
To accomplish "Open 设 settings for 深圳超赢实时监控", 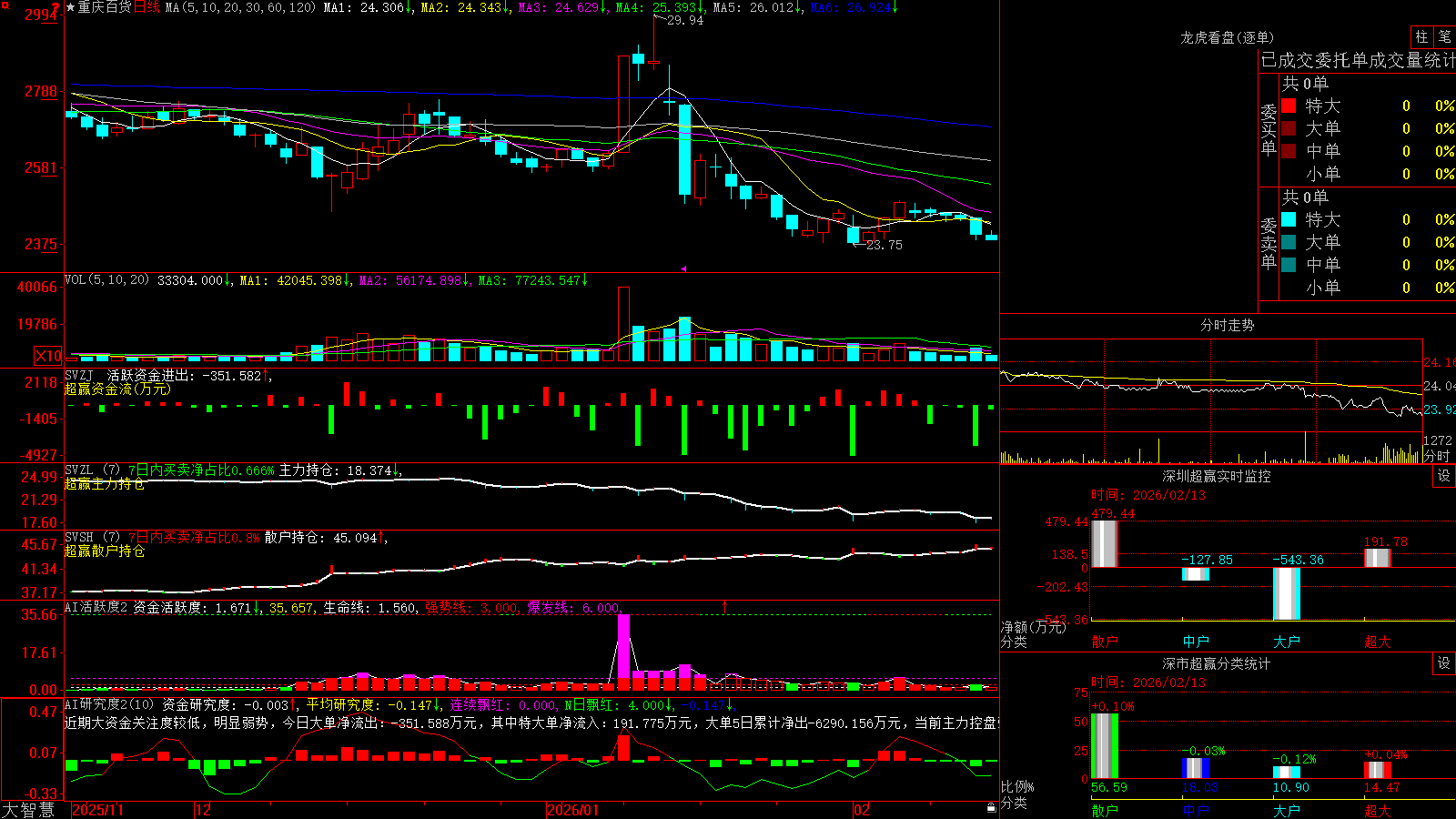I will (x=1444, y=476).
